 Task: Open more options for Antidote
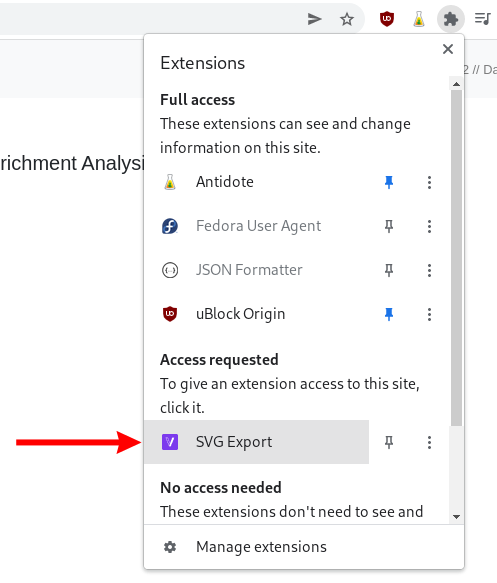pos(429,182)
